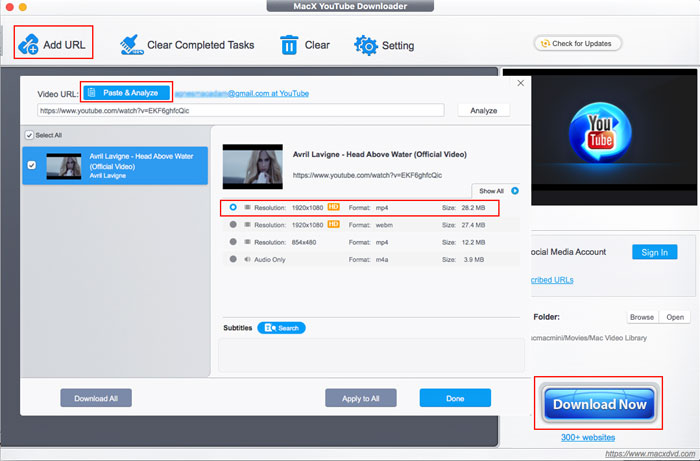This screenshot has width=700, height=461.
Task: Click the yellow minimize window button
Action: coord(23,7)
